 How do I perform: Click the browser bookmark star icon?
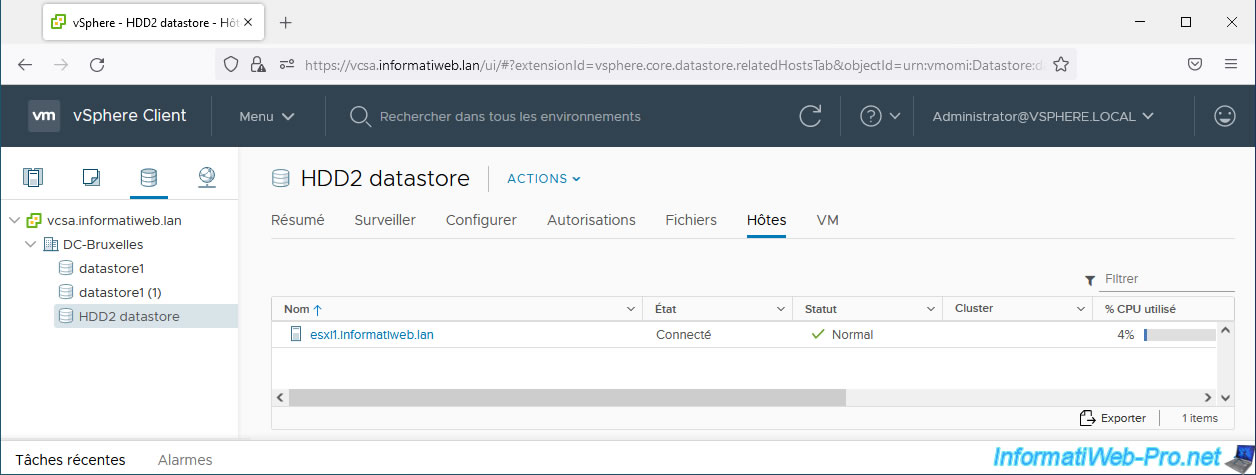point(1061,64)
